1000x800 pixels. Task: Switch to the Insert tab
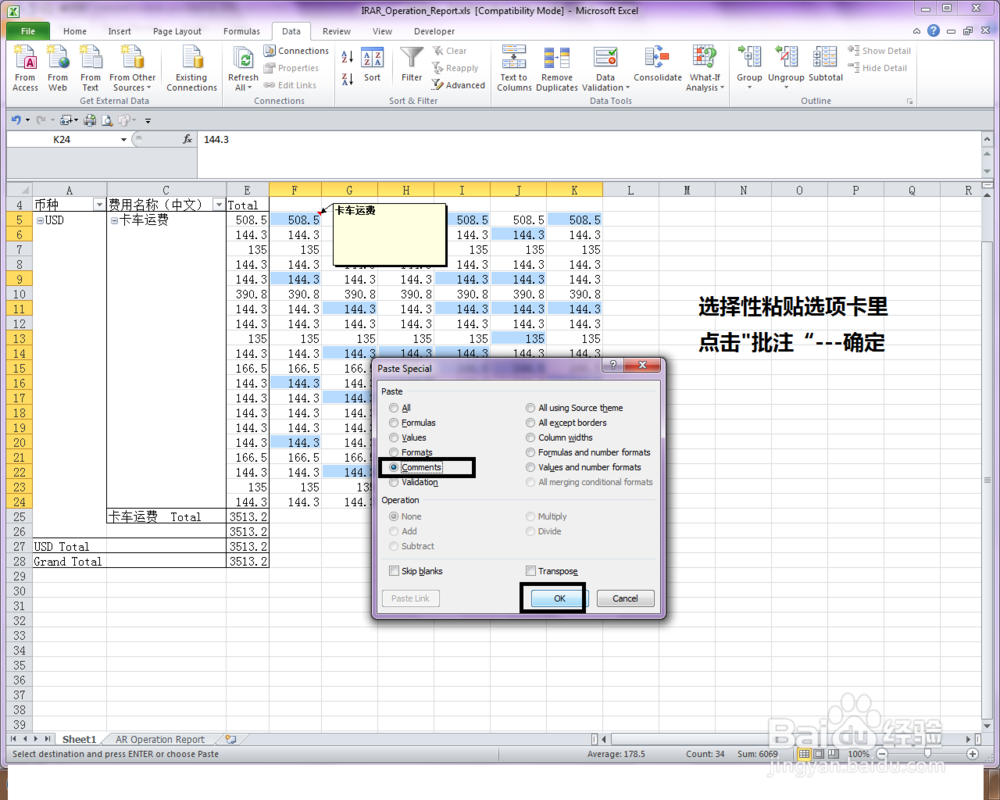click(x=119, y=31)
